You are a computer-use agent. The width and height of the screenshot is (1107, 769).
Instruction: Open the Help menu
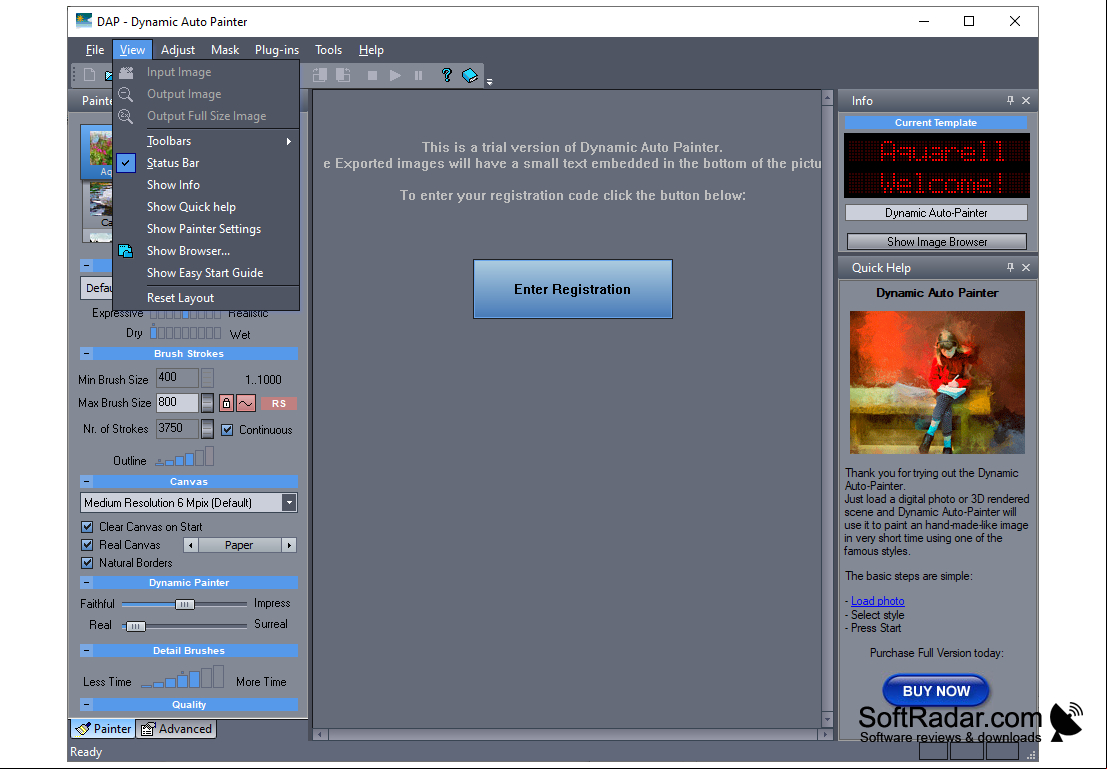tap(371, 49)
